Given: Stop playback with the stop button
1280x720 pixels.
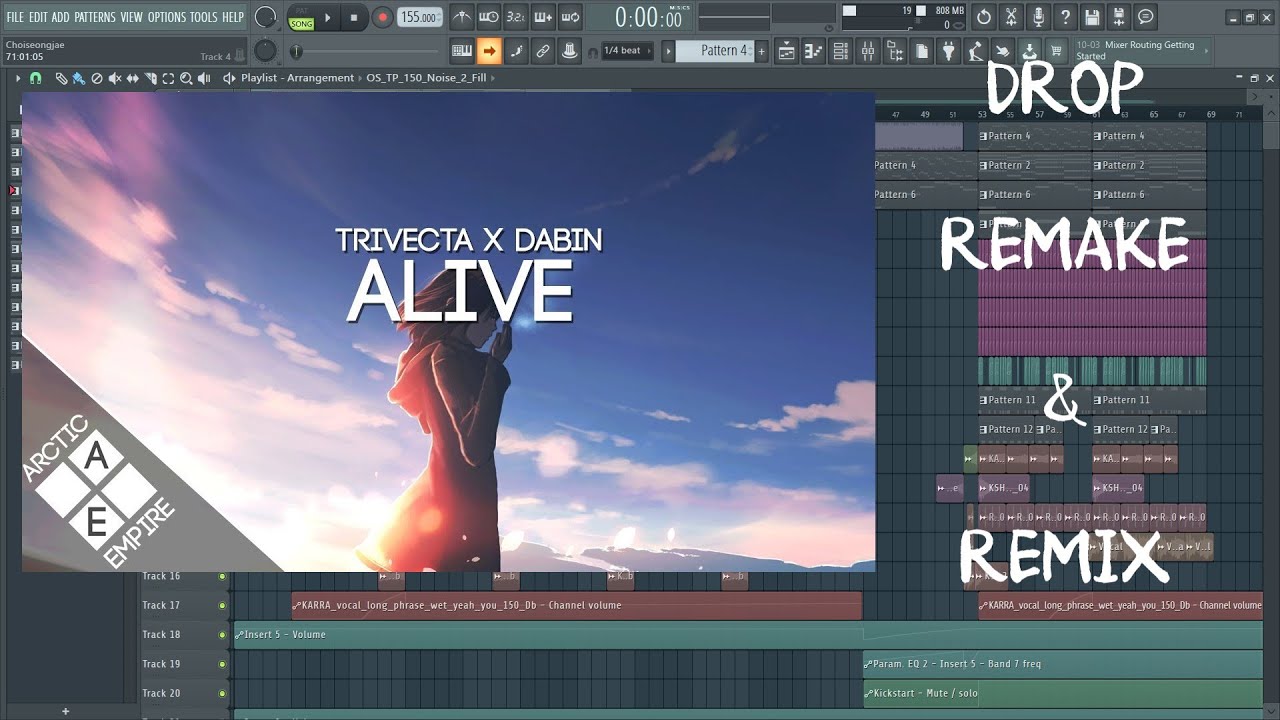Looking at the screenshot, I should tap(354, 17).
